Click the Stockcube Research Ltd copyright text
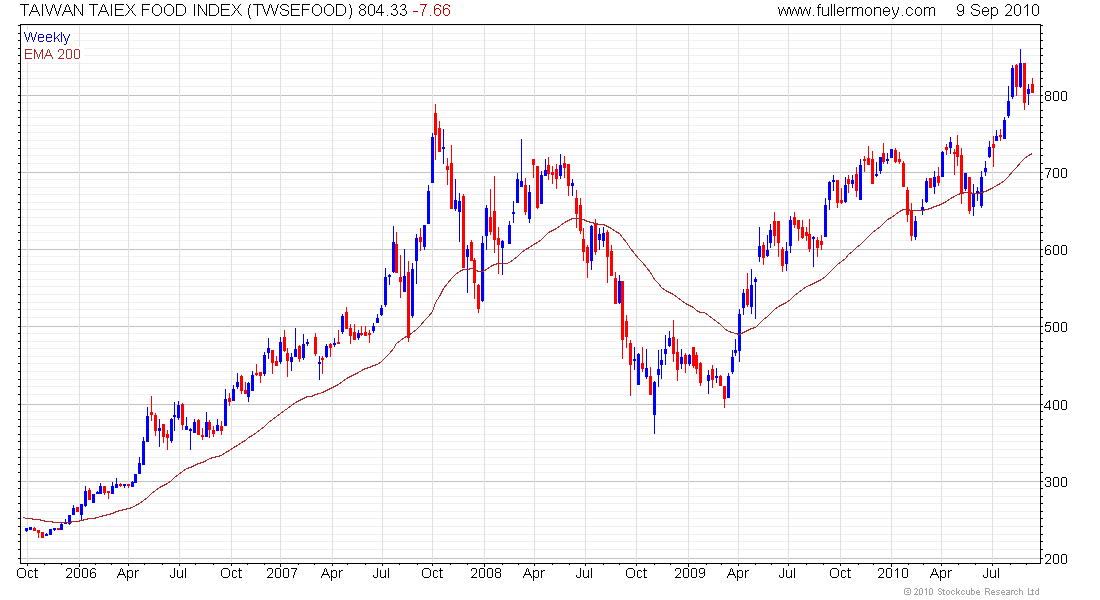The width and height of the screenshot is (1100, 600). pos(972,592)
